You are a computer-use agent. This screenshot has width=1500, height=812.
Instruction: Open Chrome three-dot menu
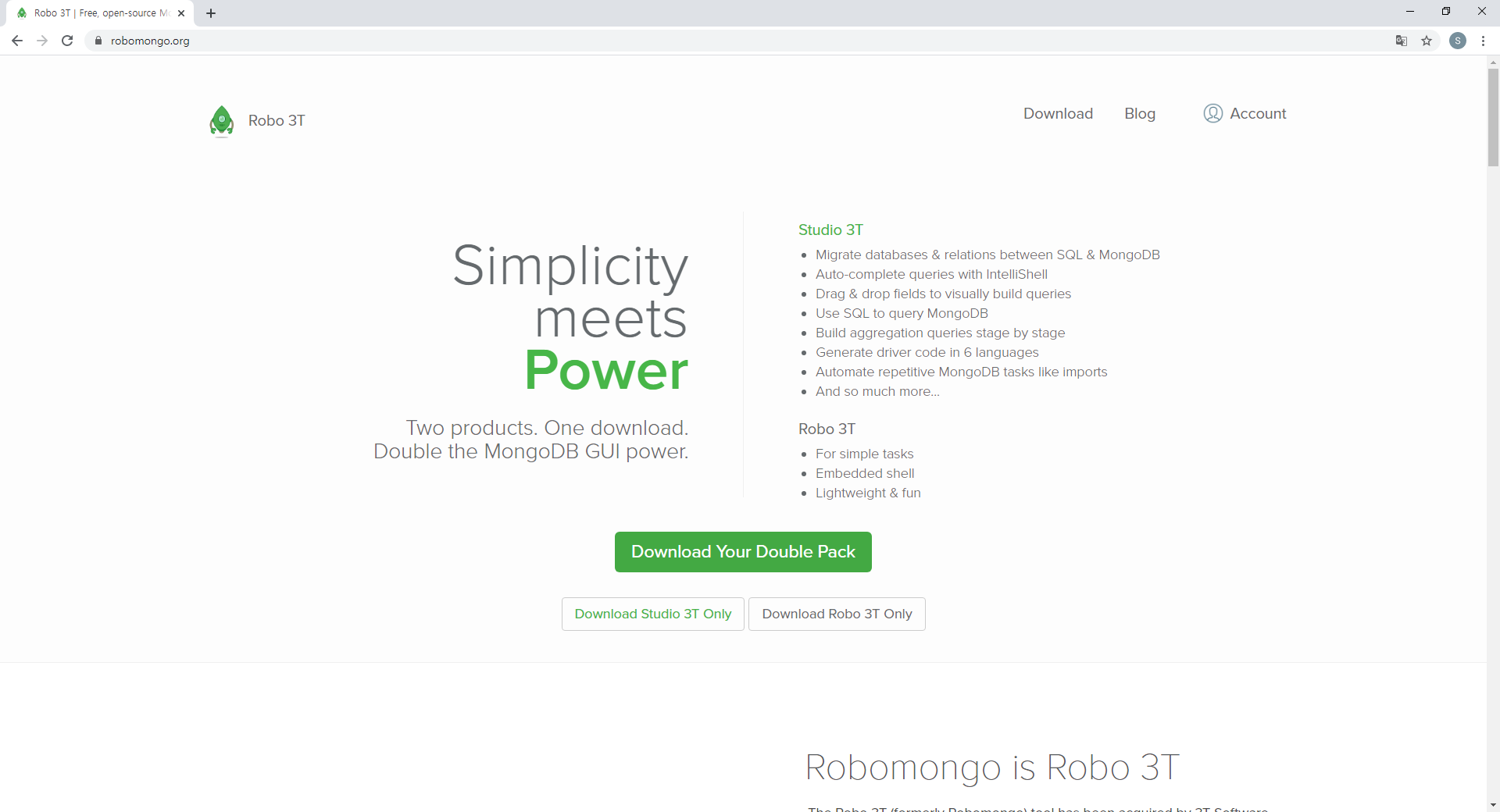[x=1483, y=41]
